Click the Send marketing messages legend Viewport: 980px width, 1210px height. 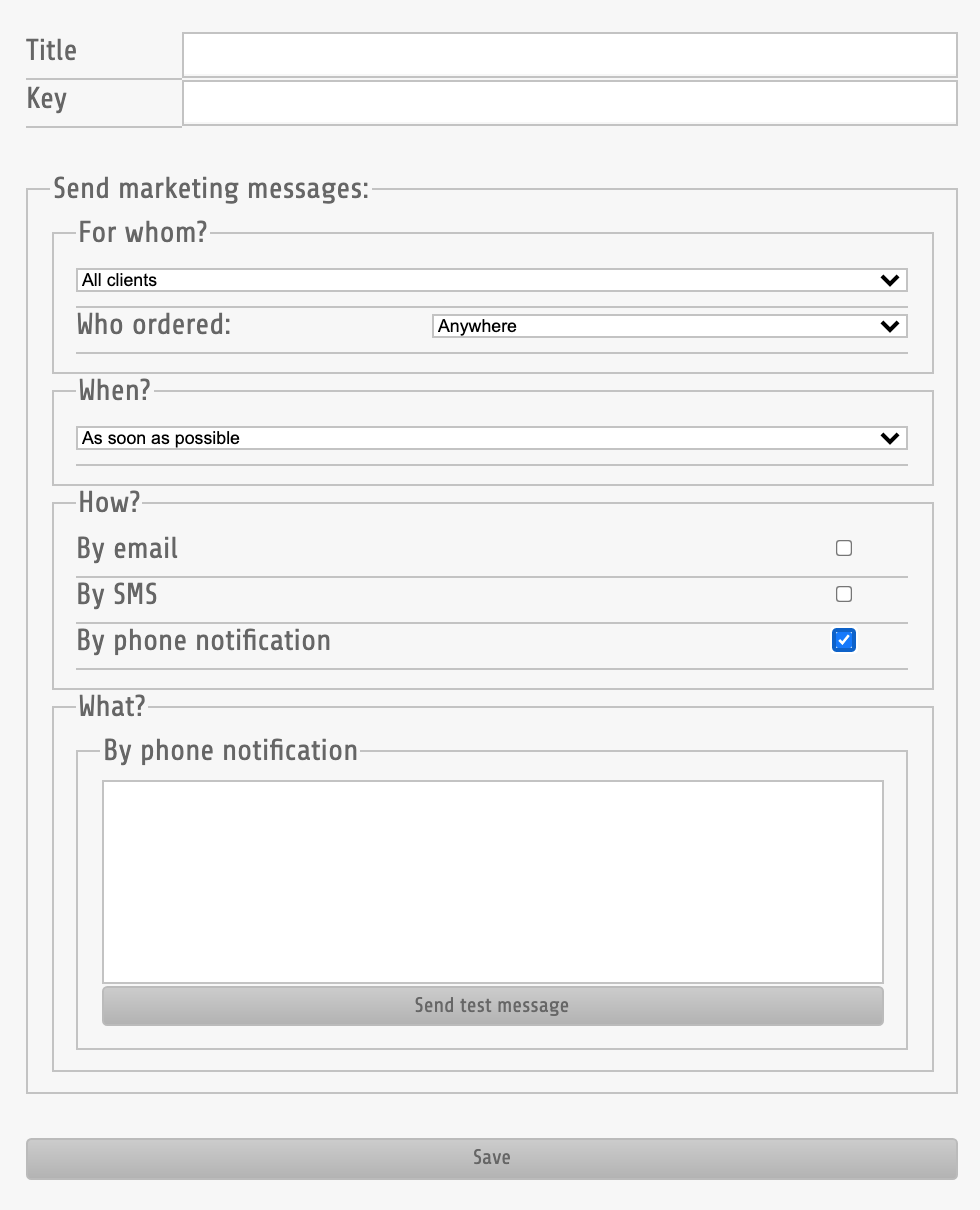[211, 189]
